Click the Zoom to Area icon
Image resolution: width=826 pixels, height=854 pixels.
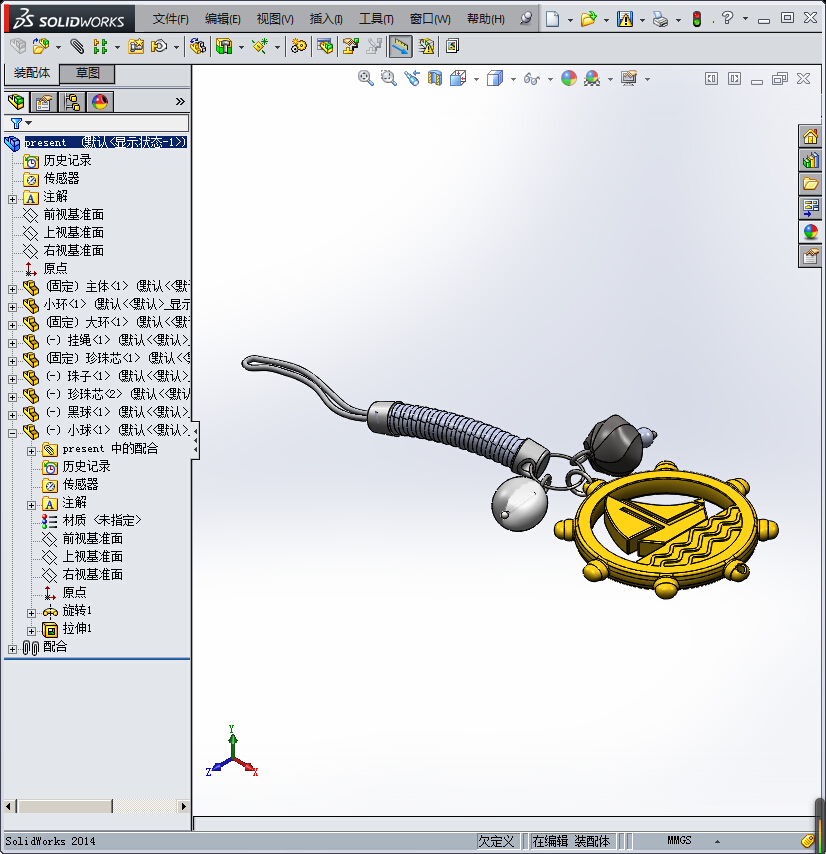388,78
